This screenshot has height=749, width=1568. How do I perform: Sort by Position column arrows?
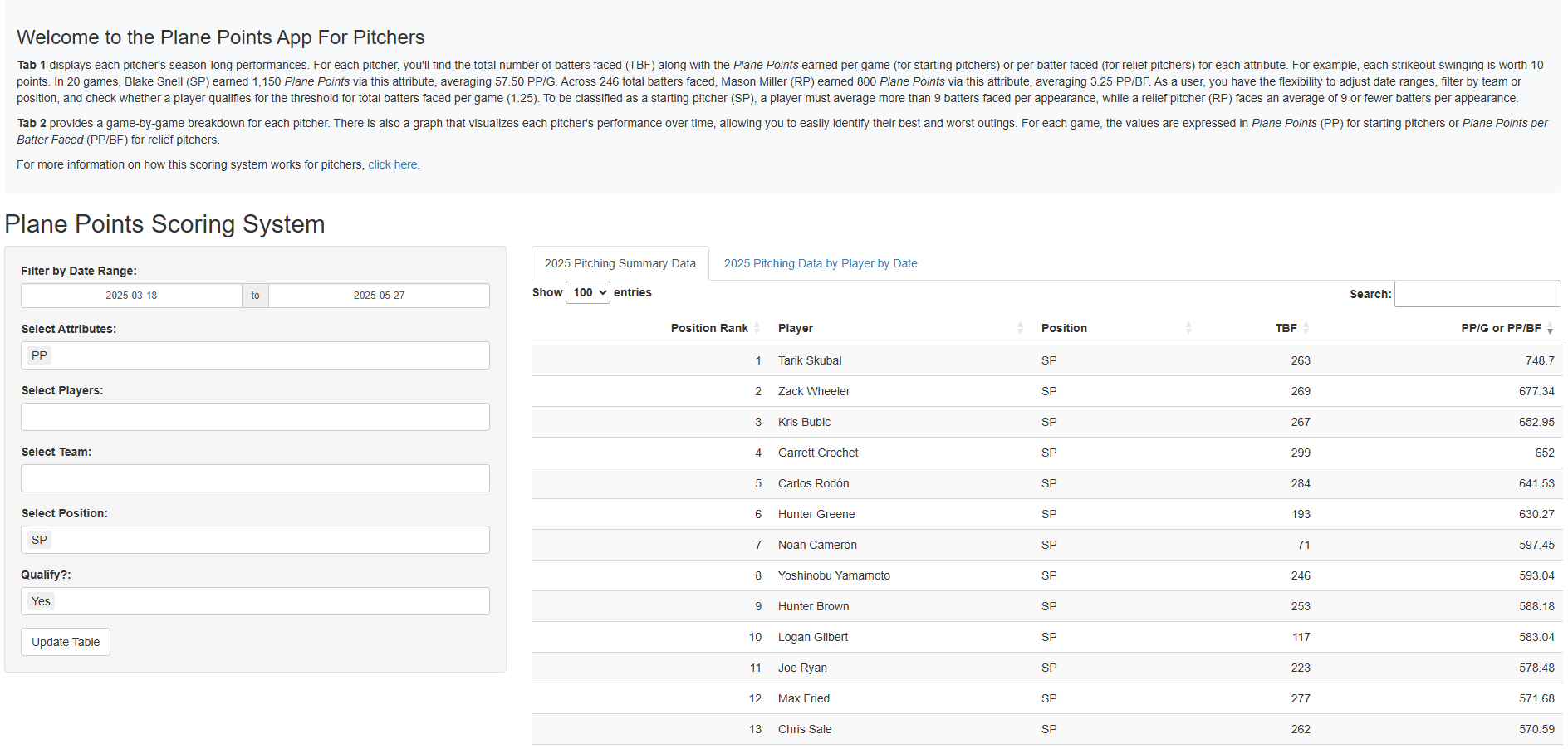click(x=1188, y=328)
